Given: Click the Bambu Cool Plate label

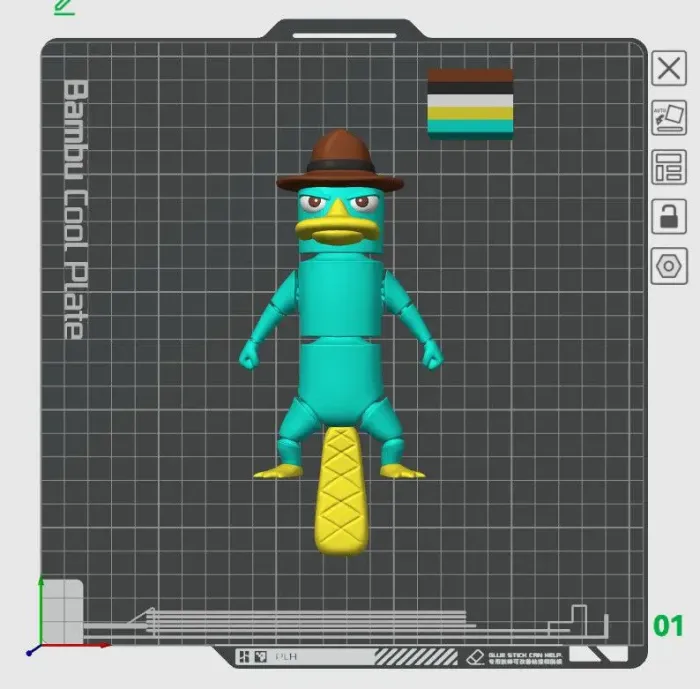Looking at the screenshot, I should click(x=75, y=209).
